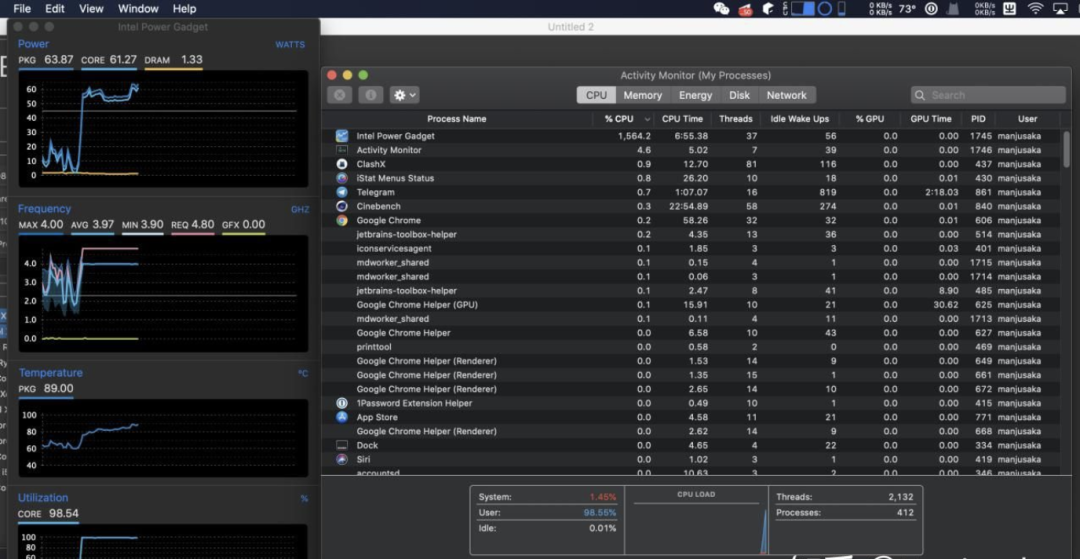This screenshot has height=559, width=1080.
Task: Click the App Store process icon
Action: [x=342, y=417]
